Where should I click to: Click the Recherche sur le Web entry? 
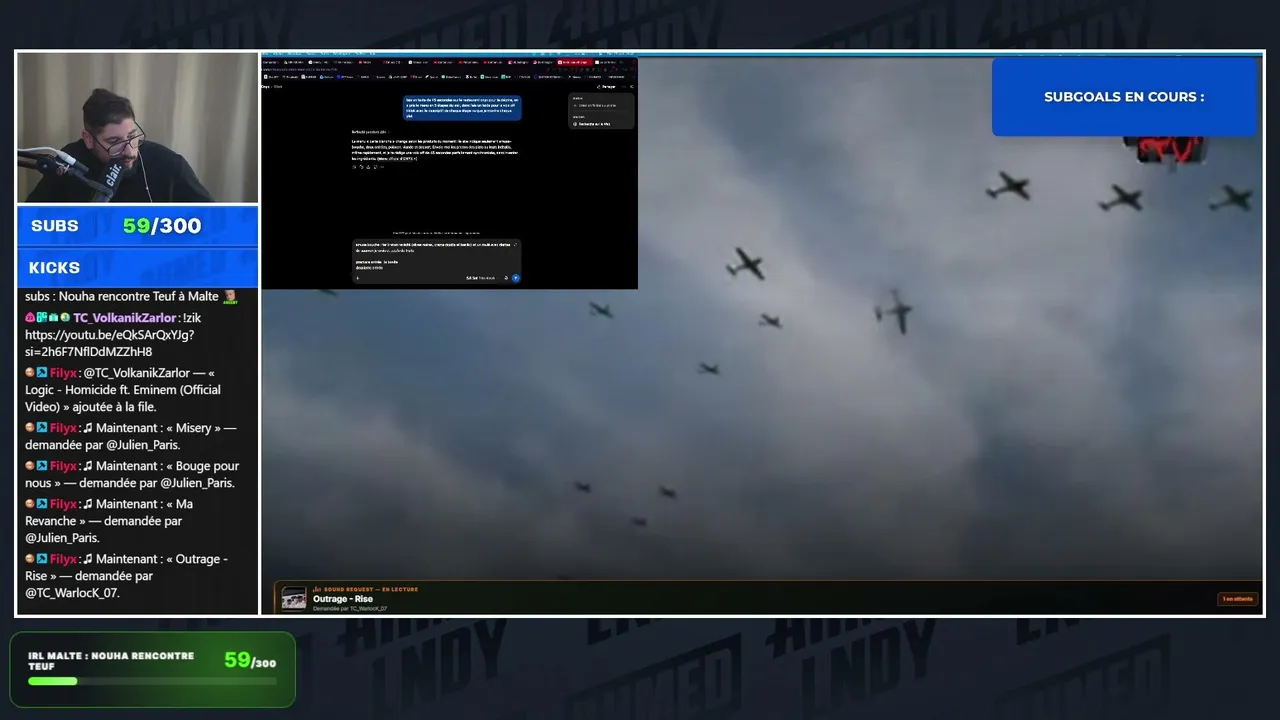594,124
